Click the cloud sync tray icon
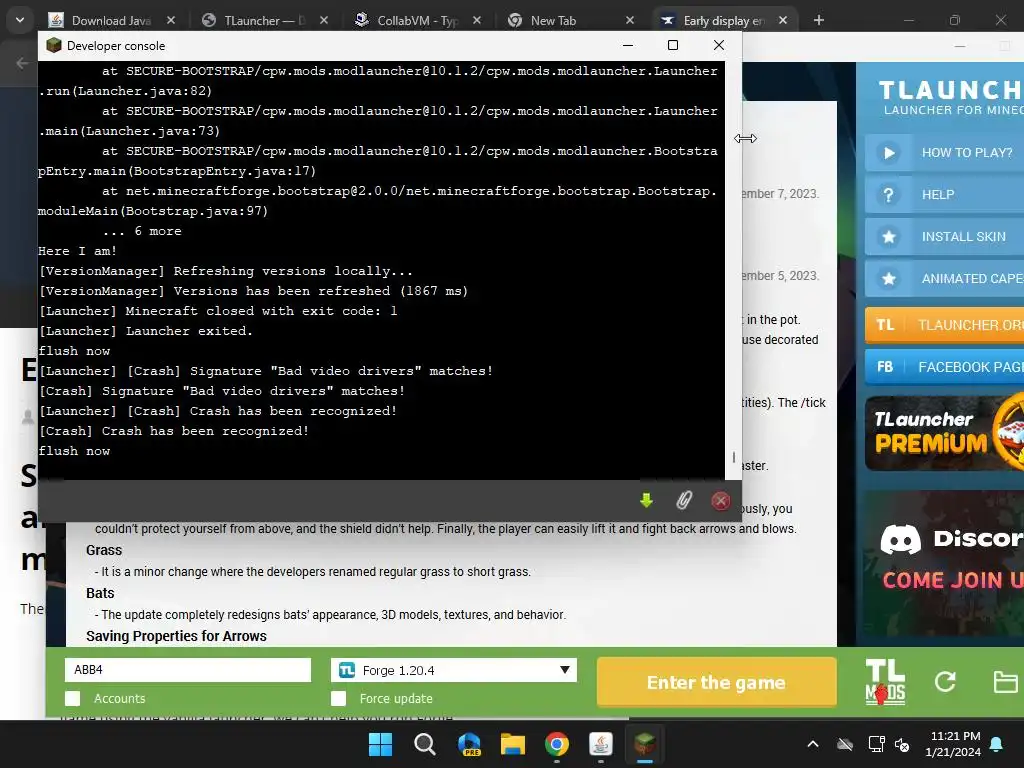Screen dimensions: 1024x768 click(845, 744)
